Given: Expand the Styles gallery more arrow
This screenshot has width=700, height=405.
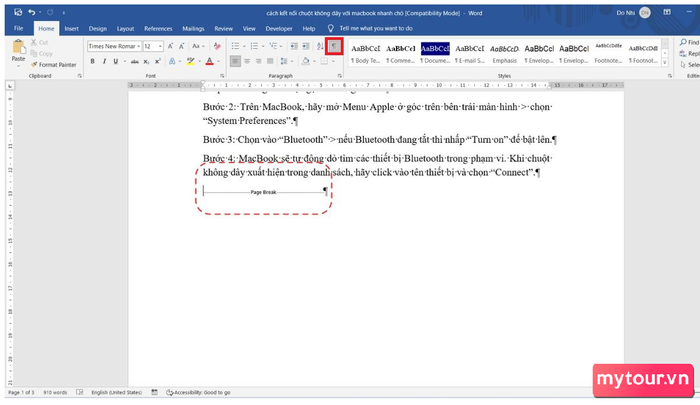Looking at the screenshot, I should click(x=665, y=63).
